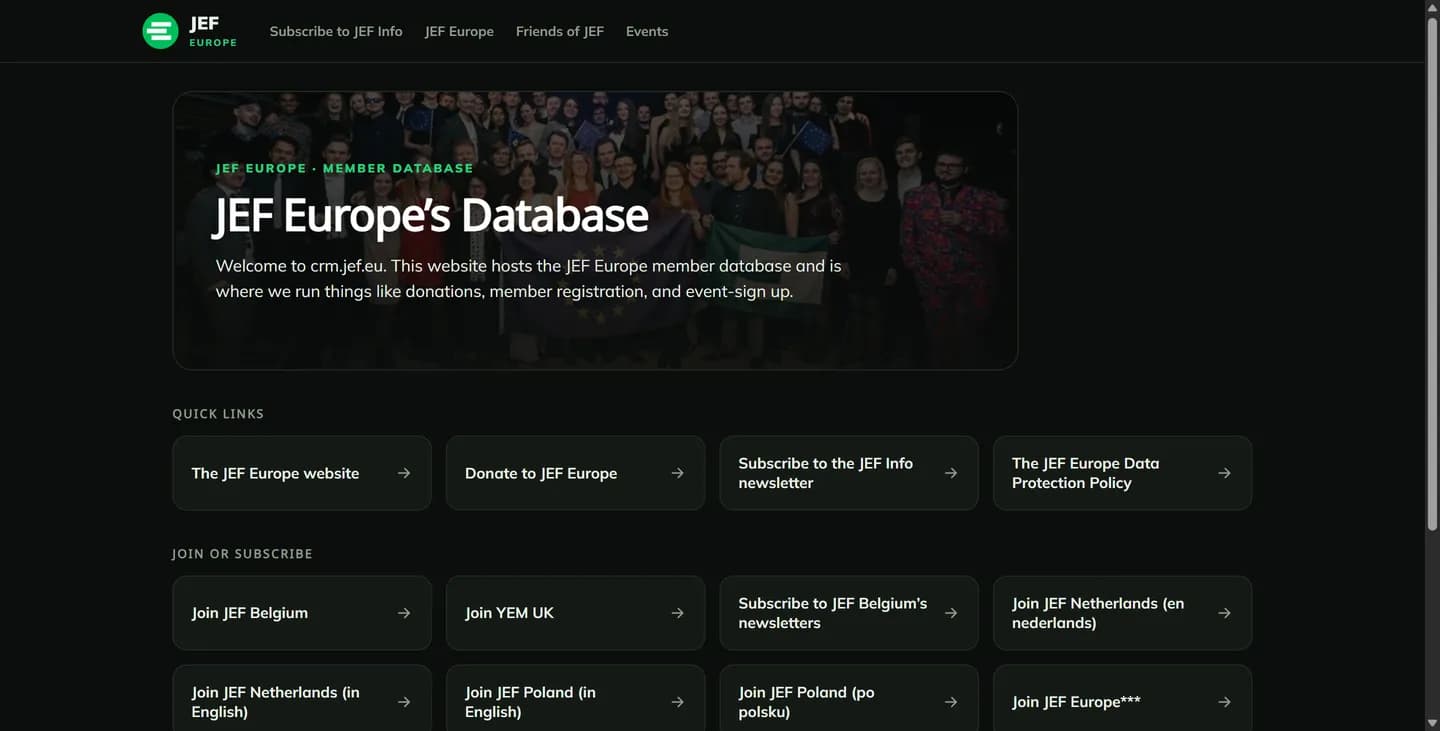Go to Events in the top navigation
This screenshot has width=1440, height=731.
647,31
